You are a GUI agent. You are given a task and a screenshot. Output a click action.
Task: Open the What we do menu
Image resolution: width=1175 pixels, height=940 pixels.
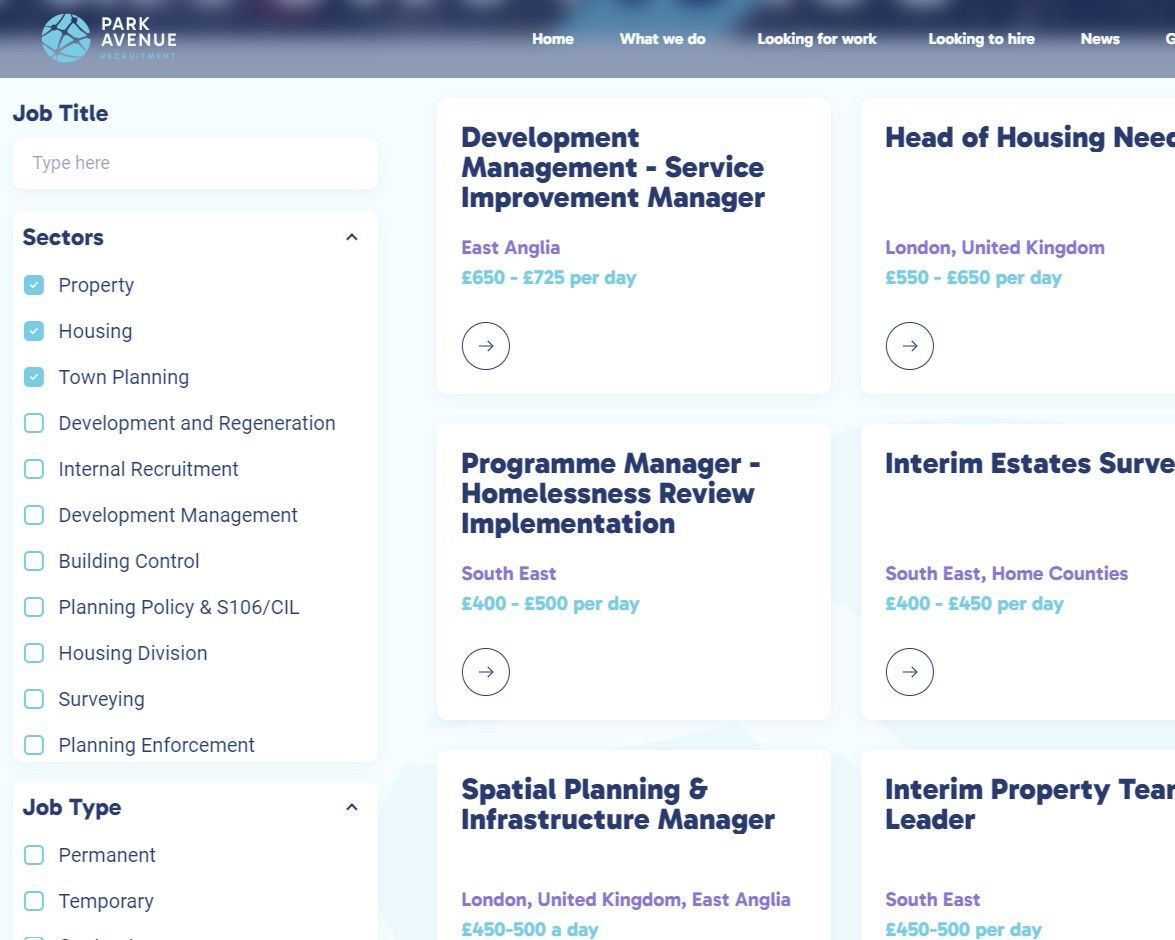point(662,39)
